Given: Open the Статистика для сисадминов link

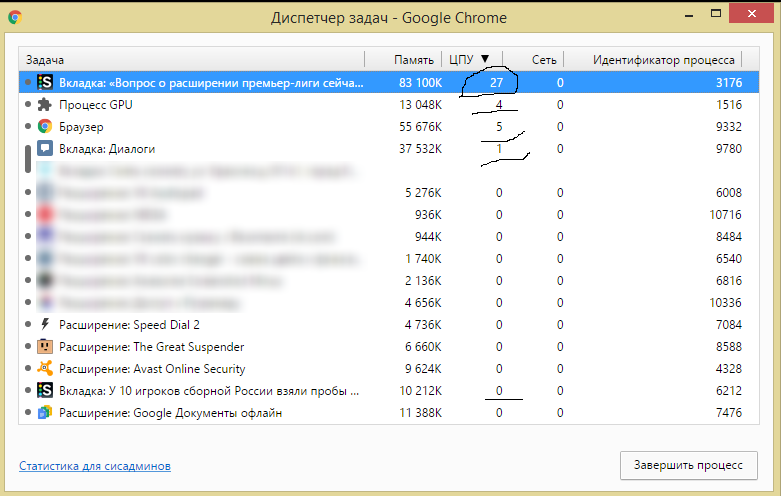Looking at the screenshot, I should coord(95,466).
